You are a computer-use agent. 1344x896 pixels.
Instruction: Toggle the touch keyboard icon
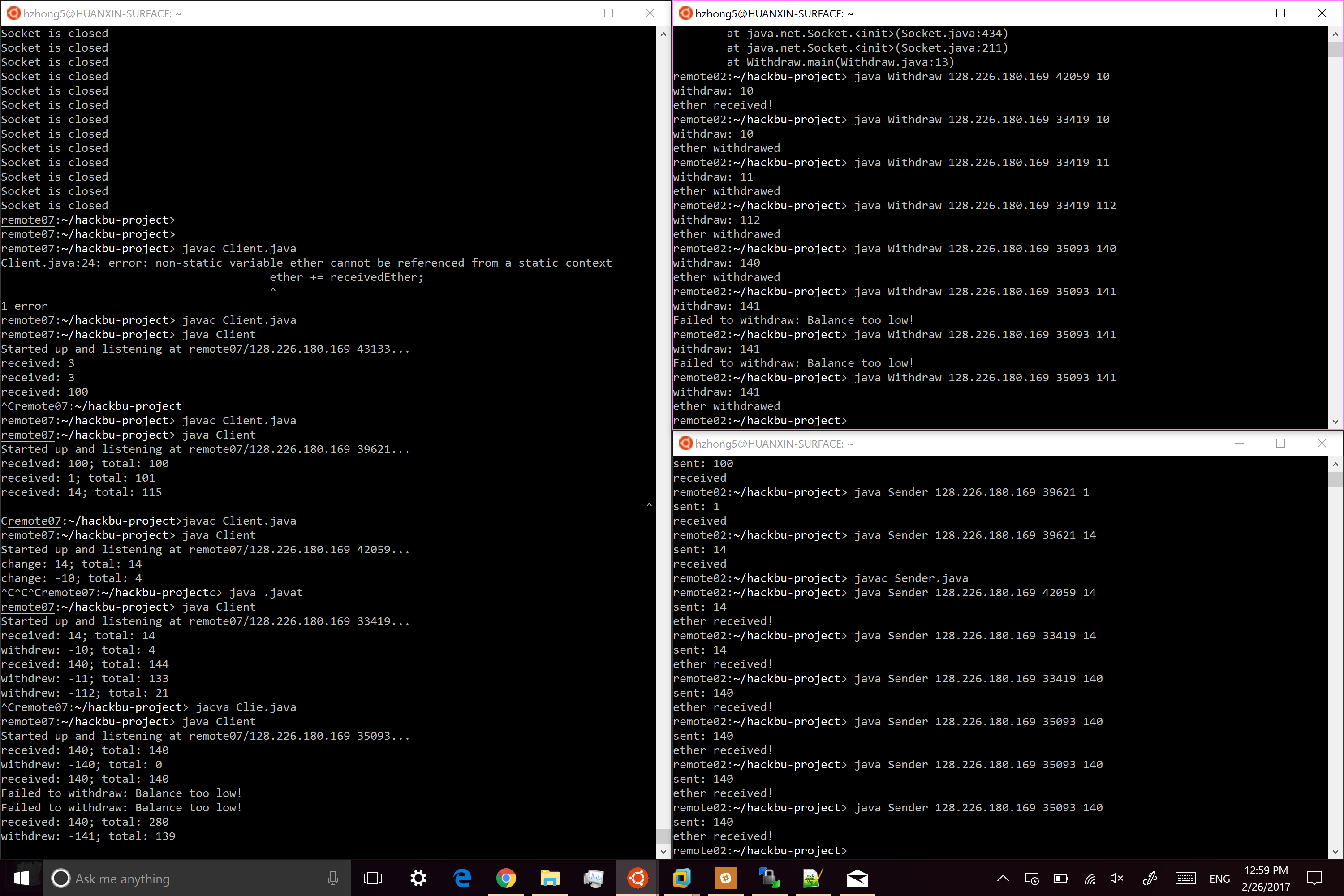1185,878
